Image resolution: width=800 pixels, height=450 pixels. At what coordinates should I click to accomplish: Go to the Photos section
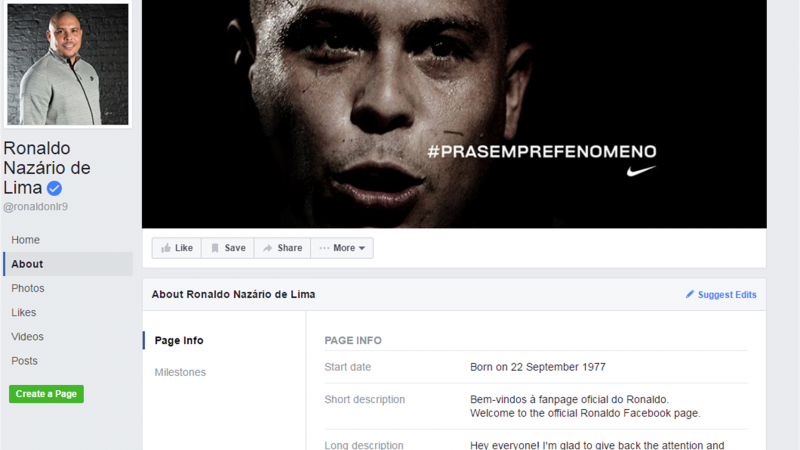click(x=28, y=288)
